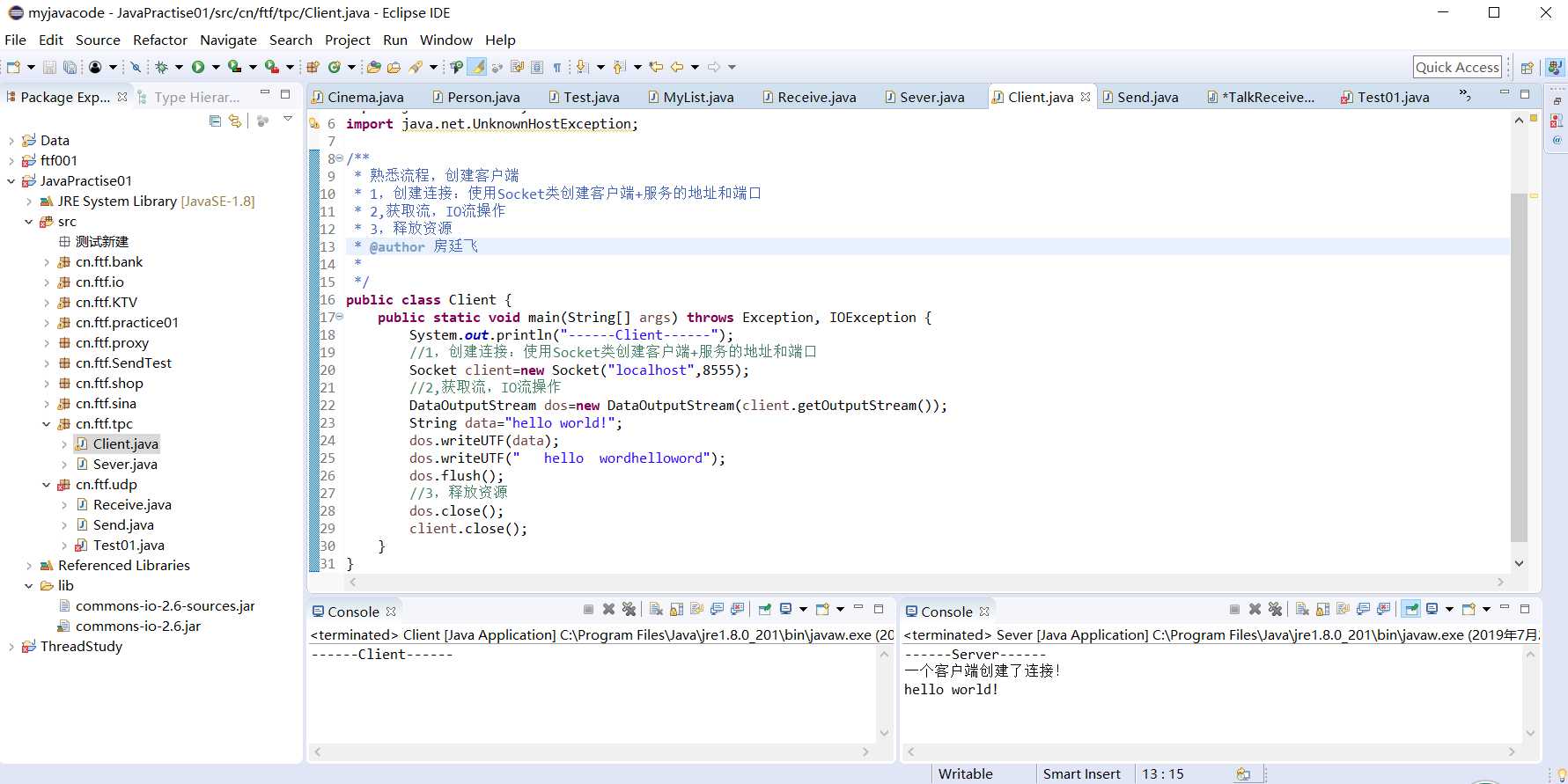Click Display Selected Console in Client console
1568x784 pixels.
[x=785, y=609]
